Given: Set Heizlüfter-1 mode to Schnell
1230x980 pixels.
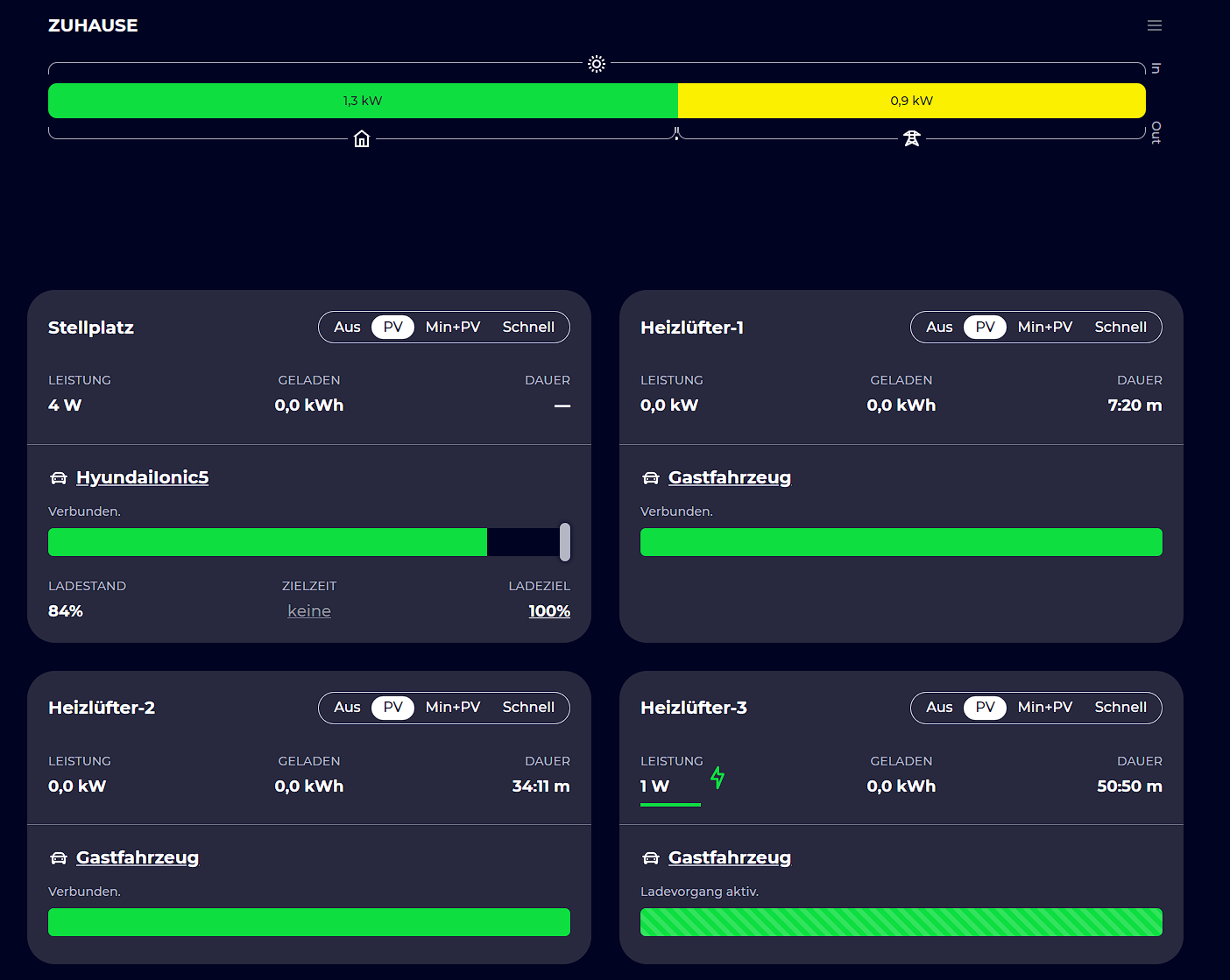Looking at the screenshot, I should point(1120,327).
